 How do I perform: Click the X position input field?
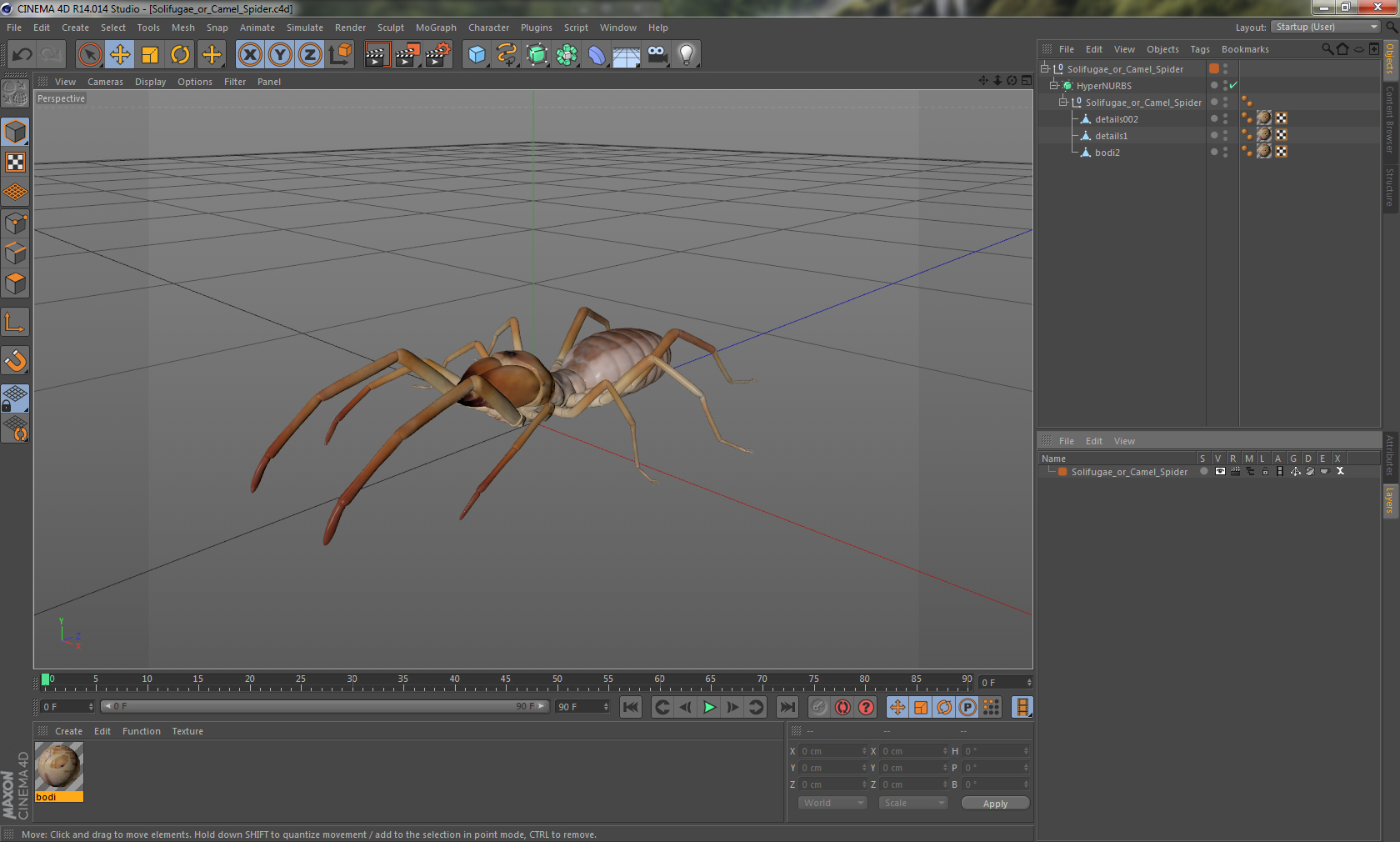[833, 751]
